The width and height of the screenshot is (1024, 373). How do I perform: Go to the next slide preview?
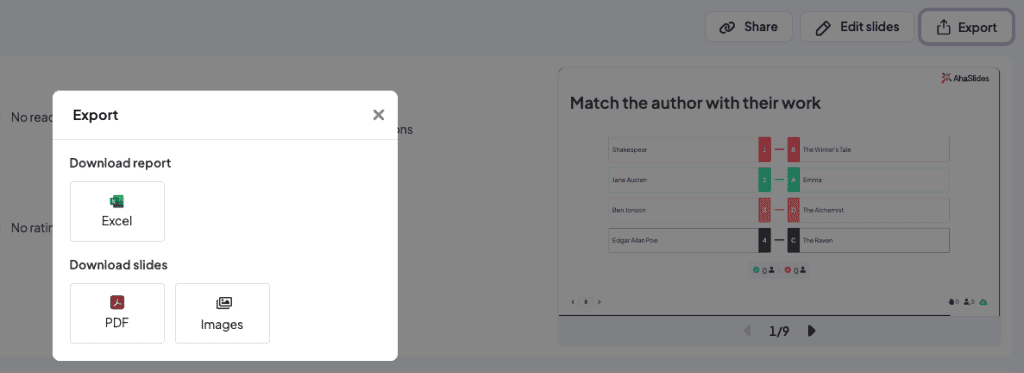point(812,331)
